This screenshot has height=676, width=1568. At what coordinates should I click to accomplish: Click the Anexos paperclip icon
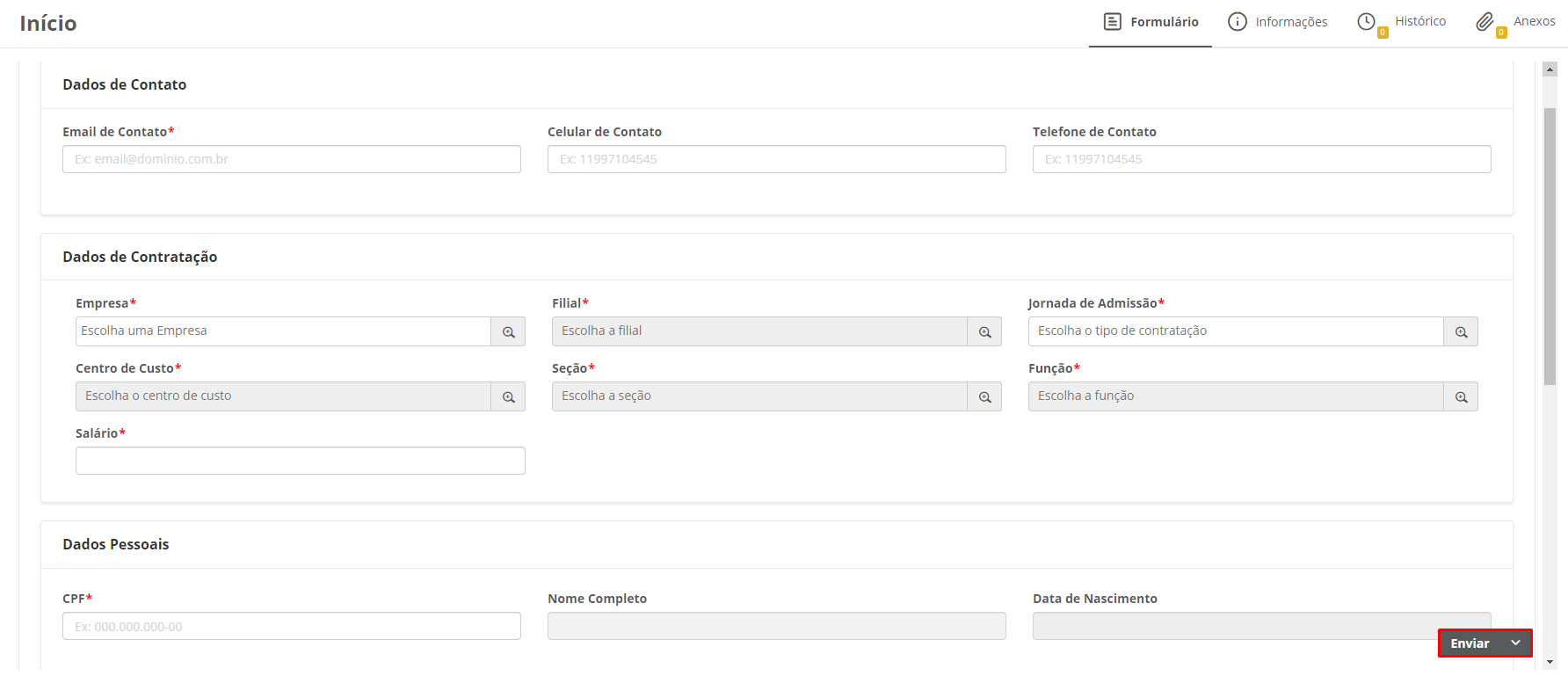point(1485,22)
